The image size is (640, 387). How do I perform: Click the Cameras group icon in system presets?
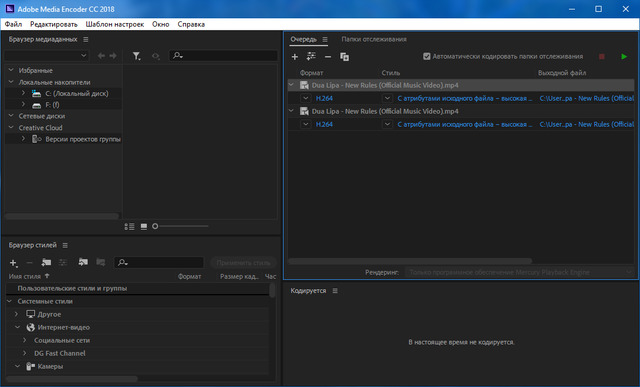(30, 366)
